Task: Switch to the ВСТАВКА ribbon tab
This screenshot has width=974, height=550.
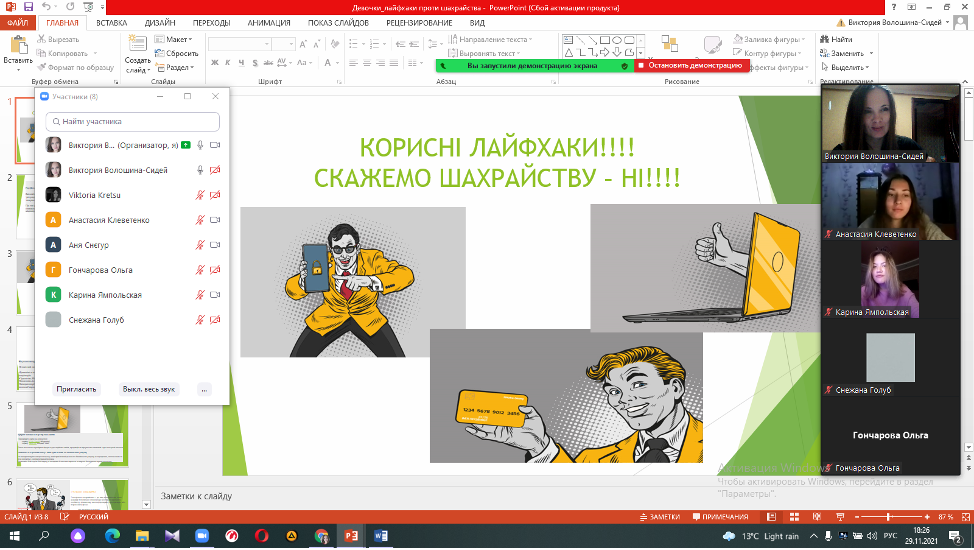Action: pos(112,21)
